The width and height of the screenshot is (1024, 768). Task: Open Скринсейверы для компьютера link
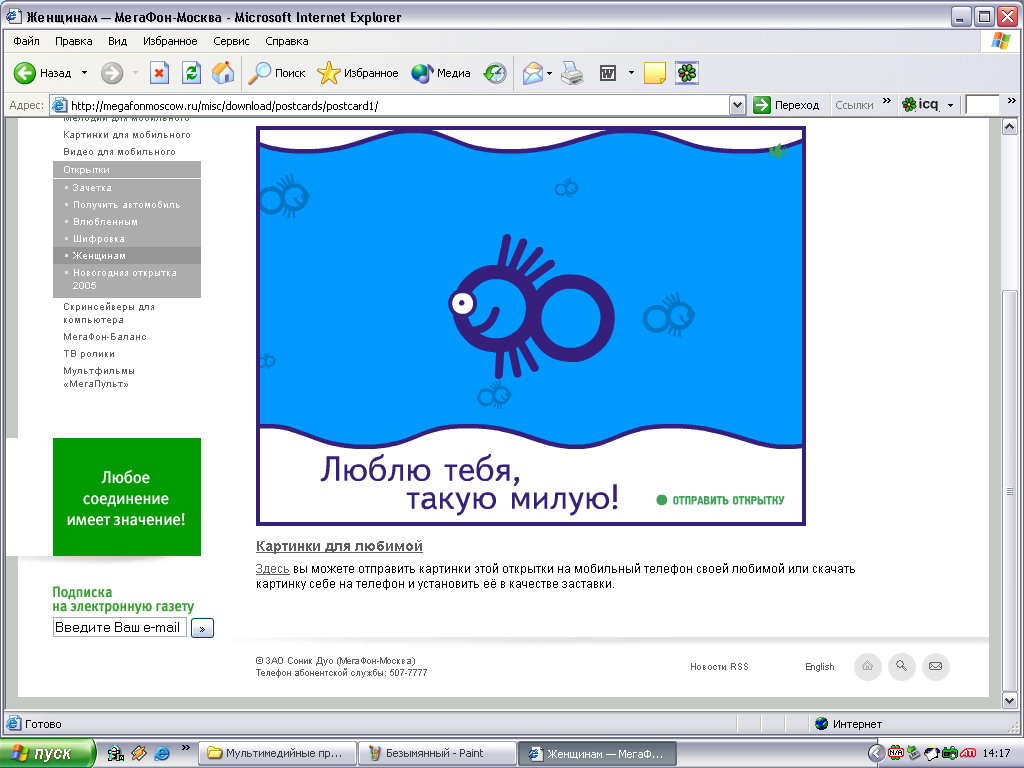108,313
